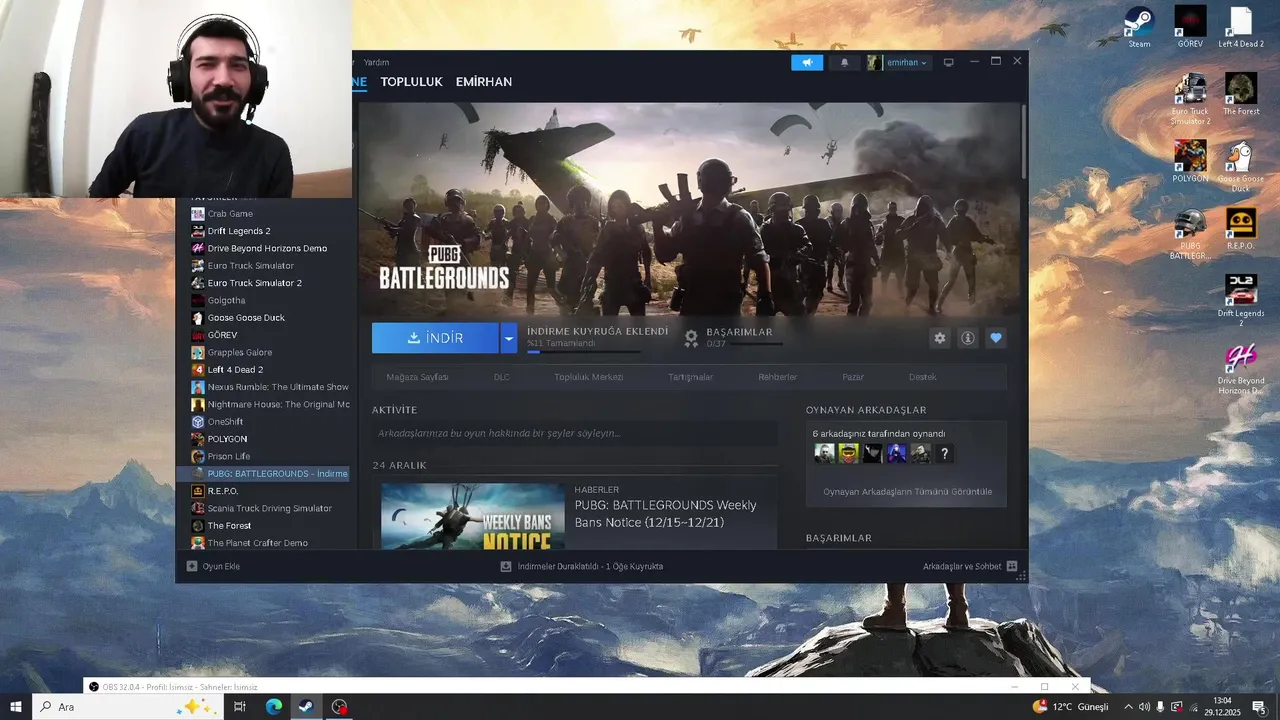Open the Pazar link
This screenshot has height=720, width=1280.
click(853, 377)
